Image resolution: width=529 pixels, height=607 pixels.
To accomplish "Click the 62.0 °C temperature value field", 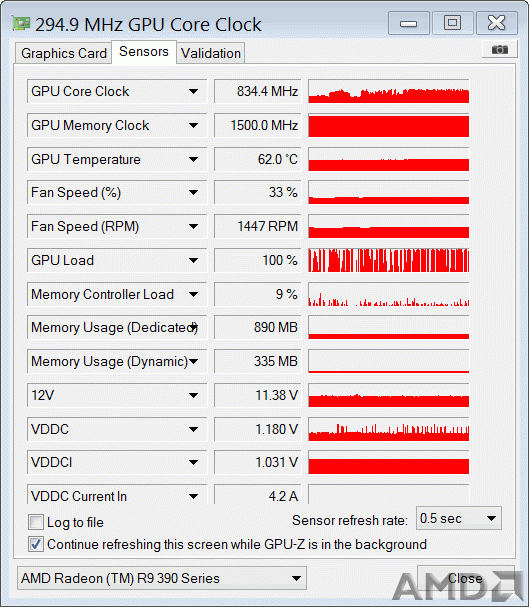I will coord(257,159).
